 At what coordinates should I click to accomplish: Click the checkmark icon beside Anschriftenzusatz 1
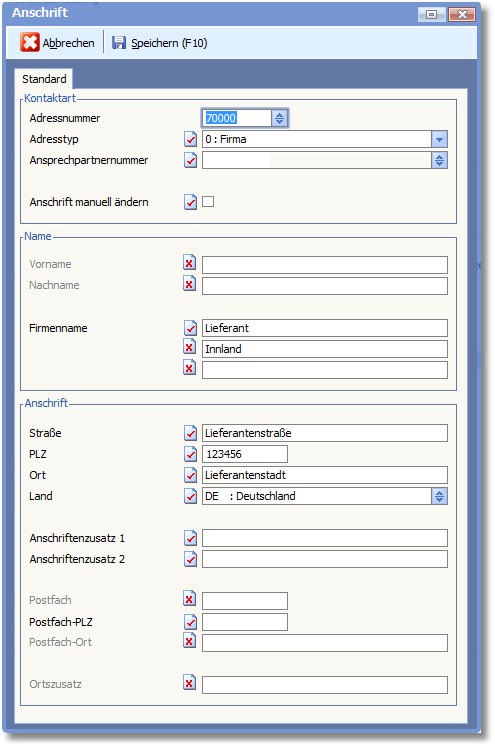point(190,538)
